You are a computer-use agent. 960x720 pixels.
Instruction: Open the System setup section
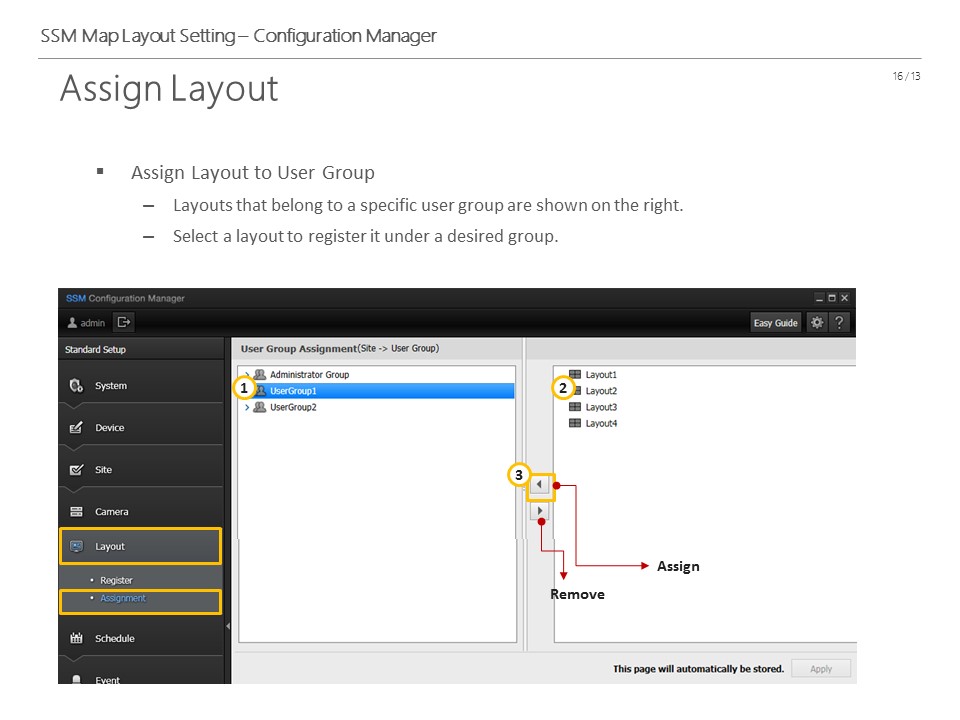(141, 386)
